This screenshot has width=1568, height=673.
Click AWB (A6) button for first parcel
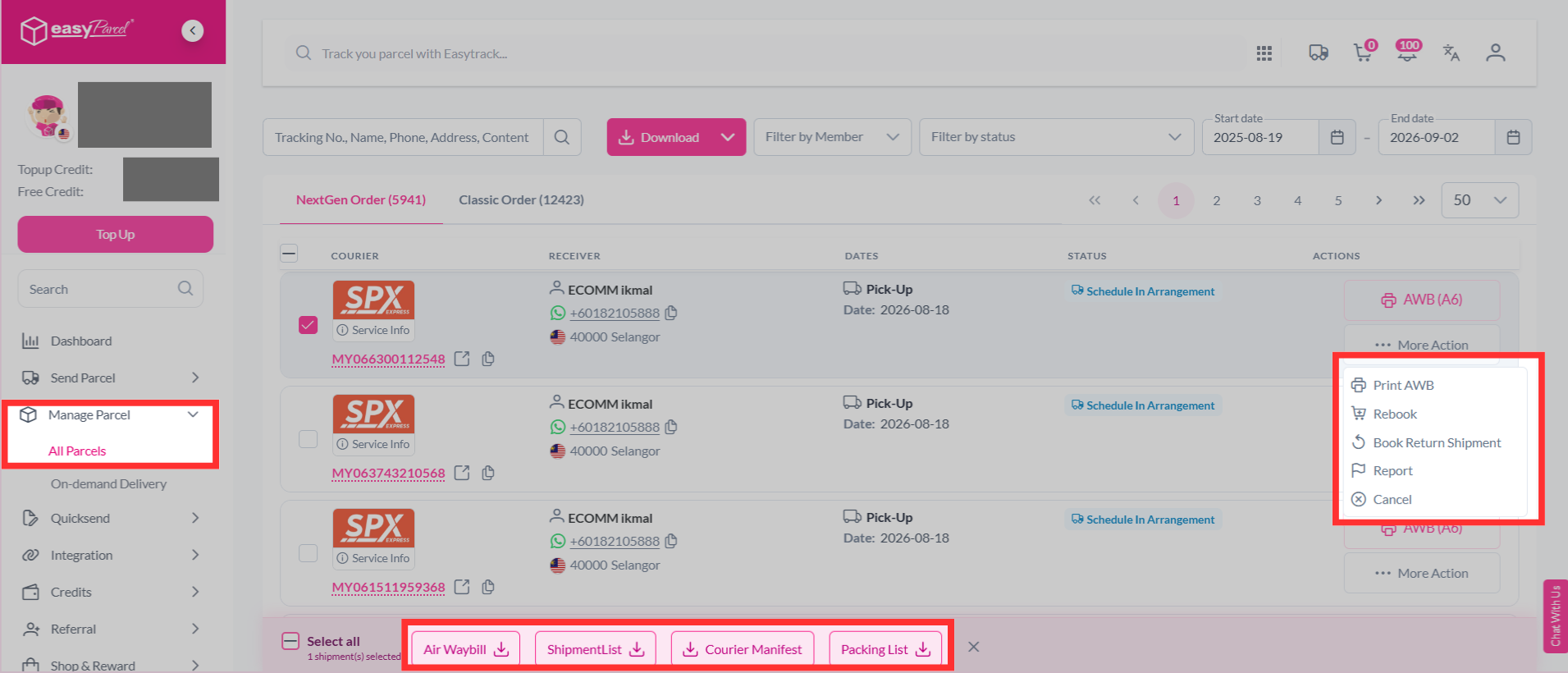(1422, 300)
